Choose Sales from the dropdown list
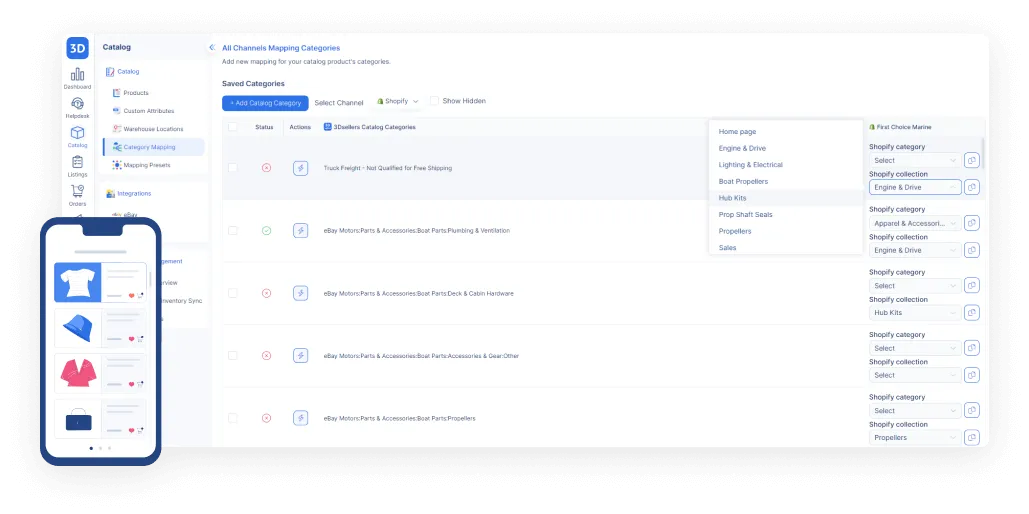This screenshot has width=1029, height=514. coord(786,247)
